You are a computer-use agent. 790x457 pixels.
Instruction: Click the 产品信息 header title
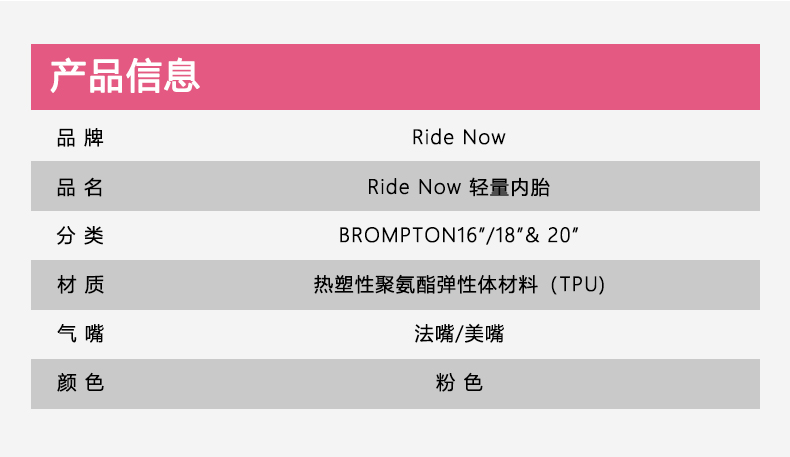coord(125,76)
